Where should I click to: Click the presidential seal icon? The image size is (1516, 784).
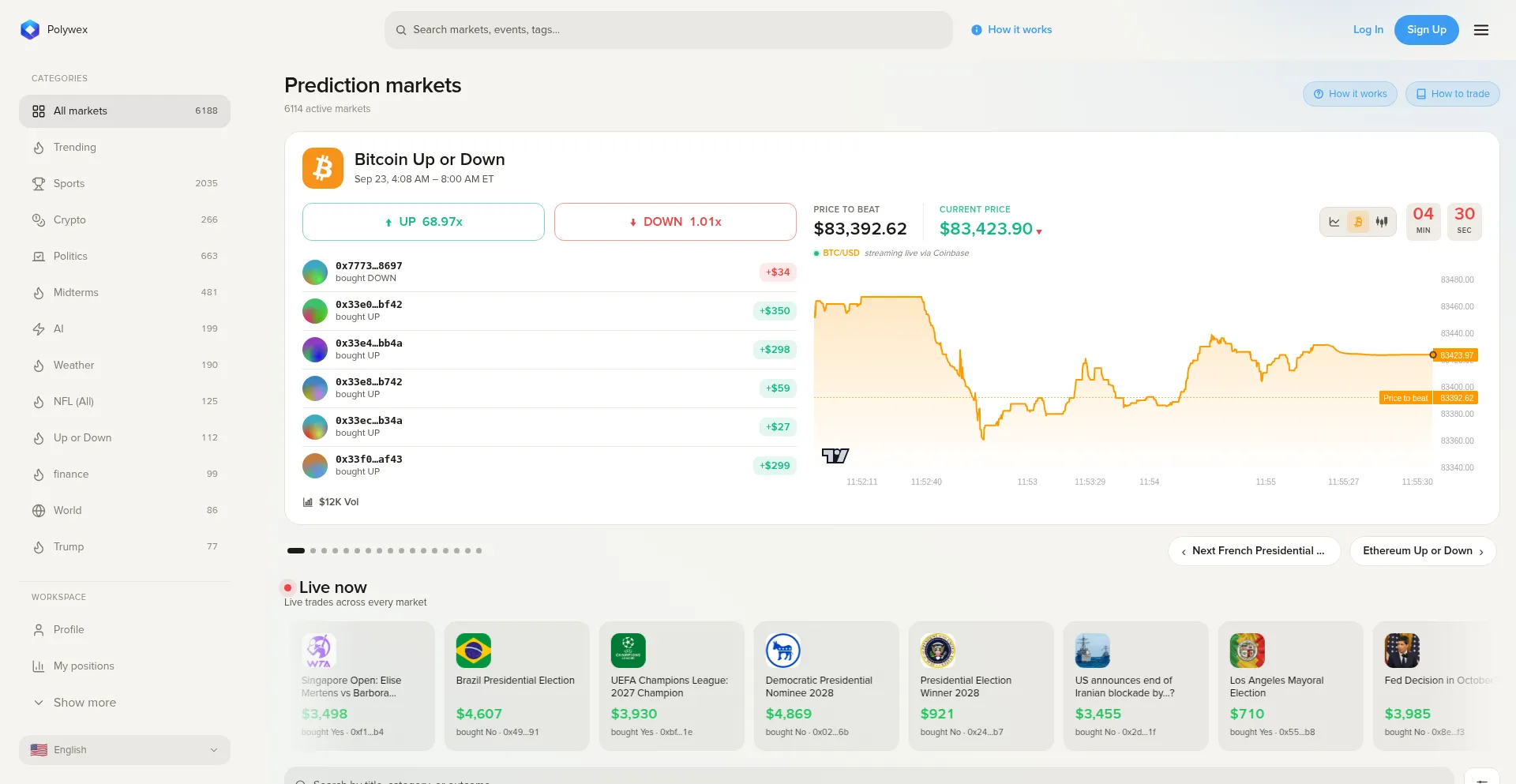[x=938, y=651]
